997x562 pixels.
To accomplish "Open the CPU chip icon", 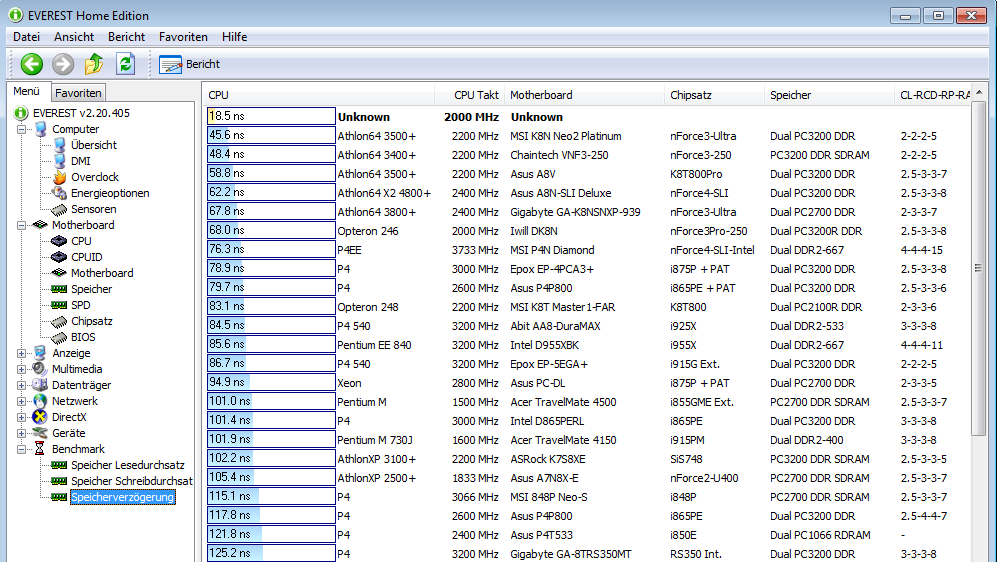I will coord(59,241).
